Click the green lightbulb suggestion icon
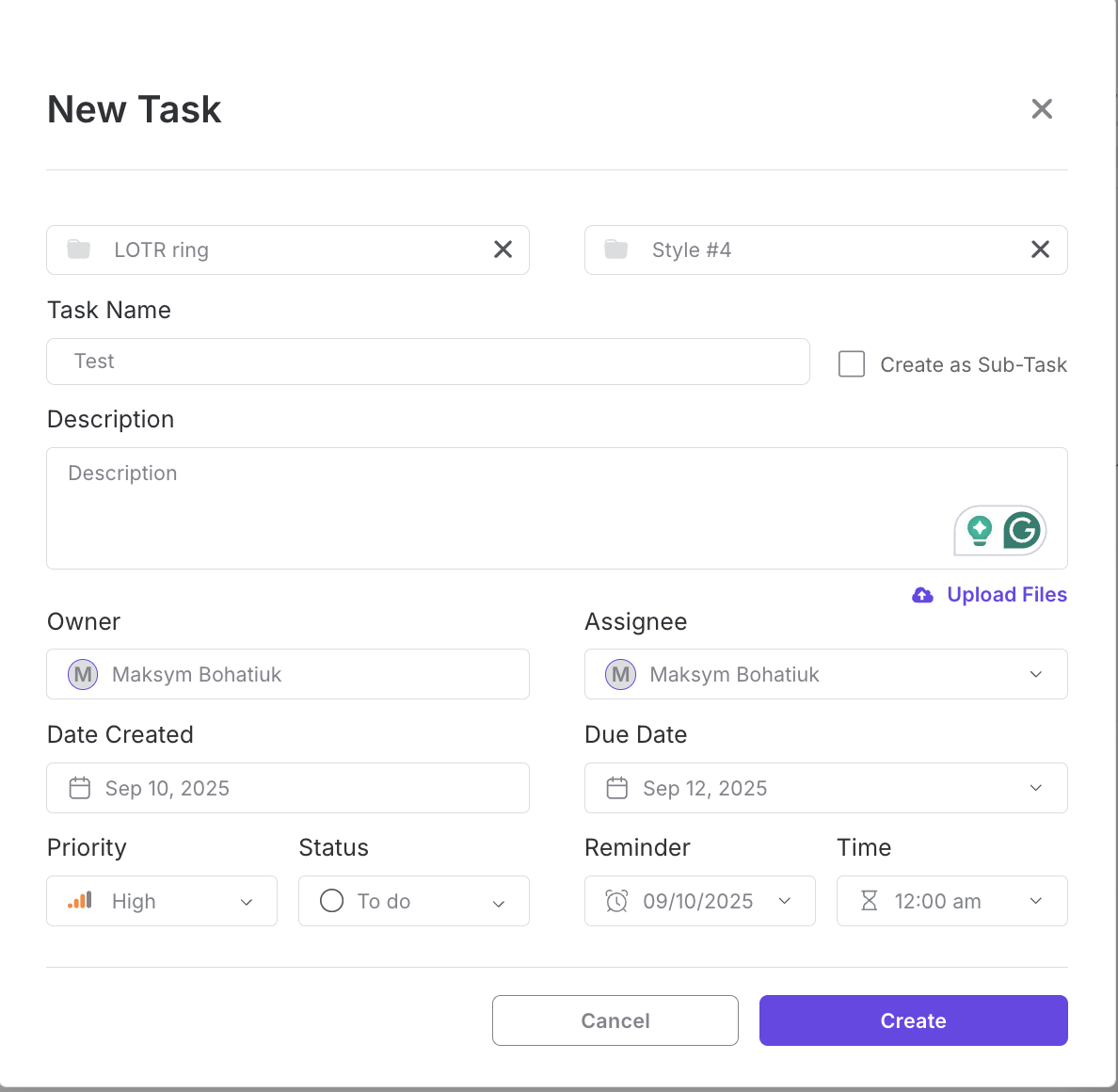 click(x=980, y=531)
